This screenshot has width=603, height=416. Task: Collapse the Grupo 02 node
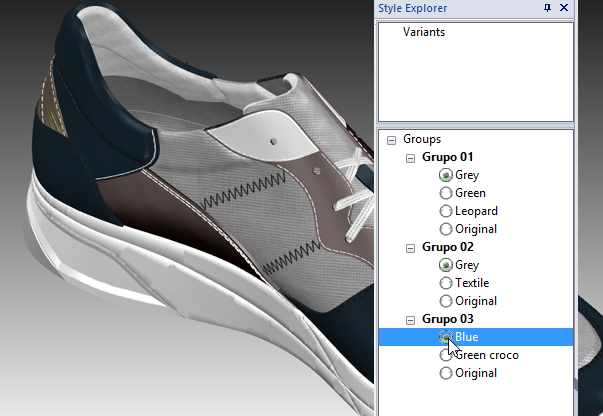[x=410, y=248]
